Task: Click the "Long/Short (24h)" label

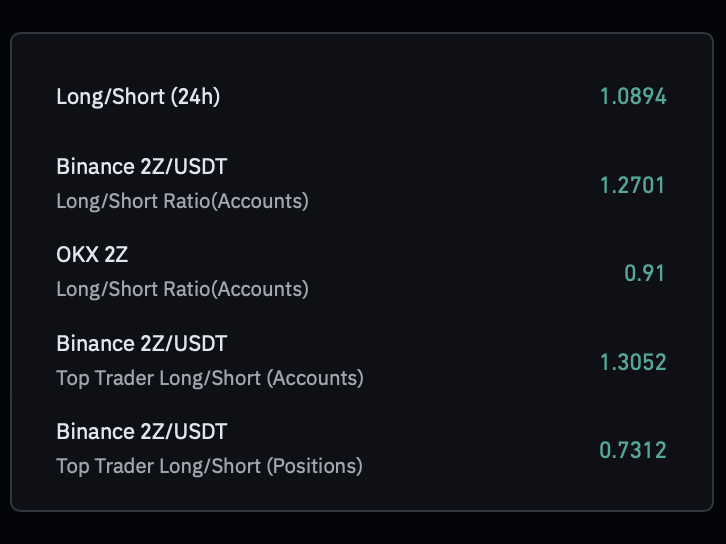Action: (138, 97)
